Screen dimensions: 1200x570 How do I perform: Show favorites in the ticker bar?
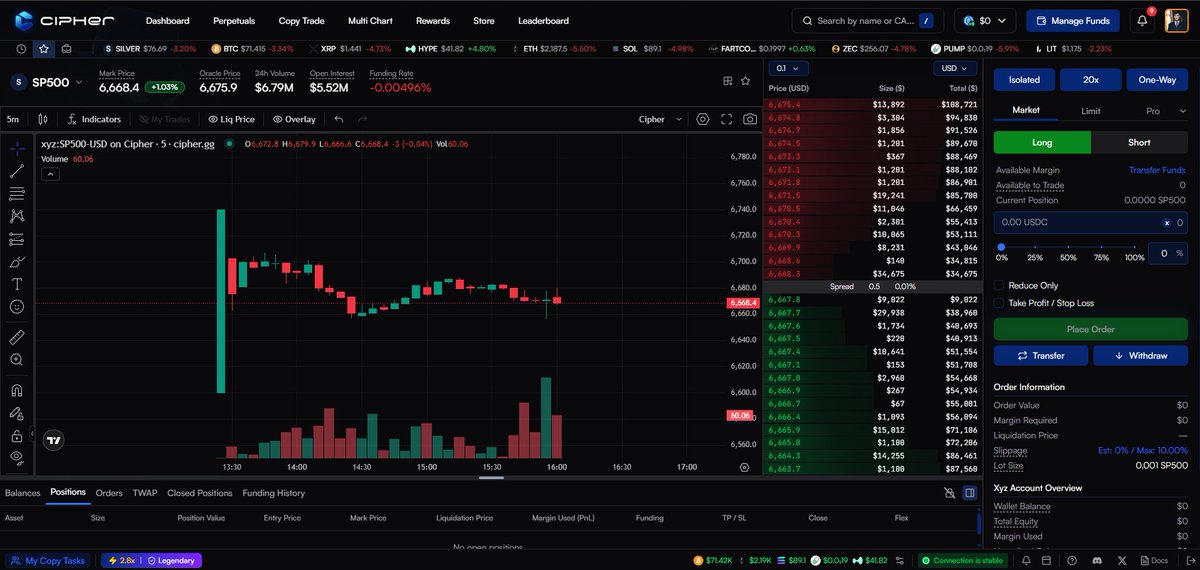44,48
